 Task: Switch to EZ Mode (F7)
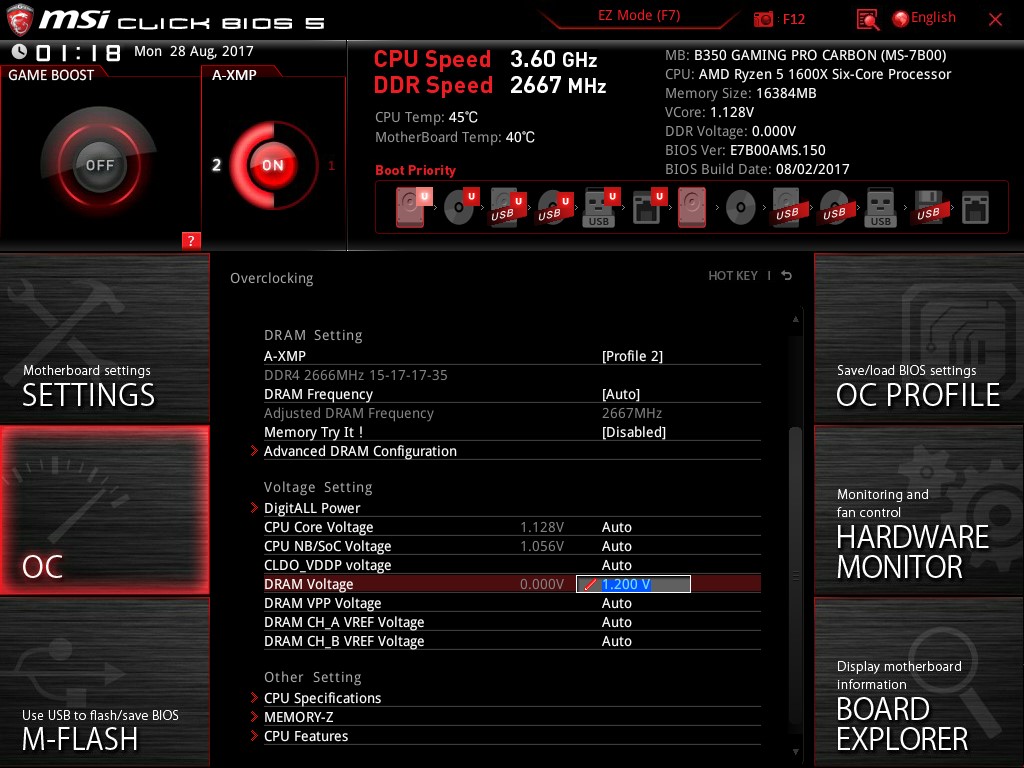point(639,16)
